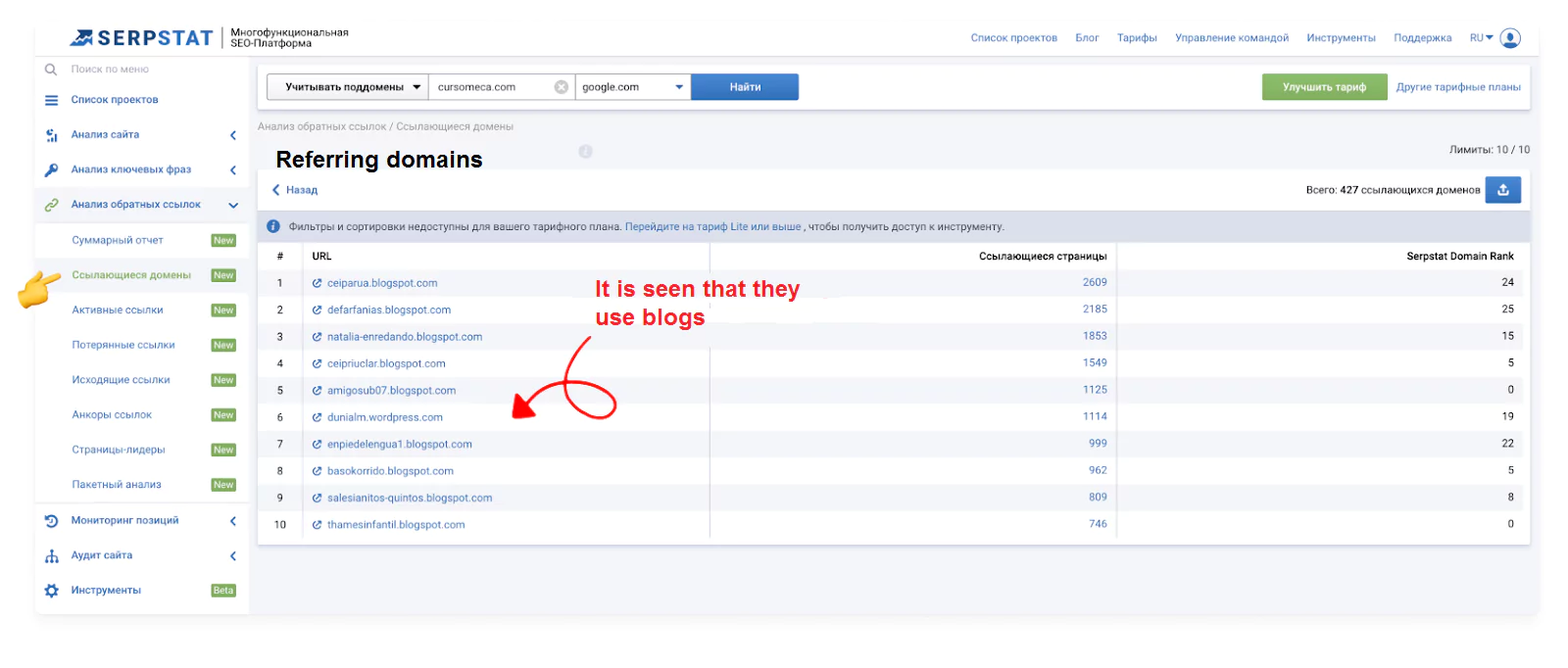Viewport: 1568px width, 668px height.
Task: Collapse the Анализ обратных ссылок section chevron
Action: (233, 205)
